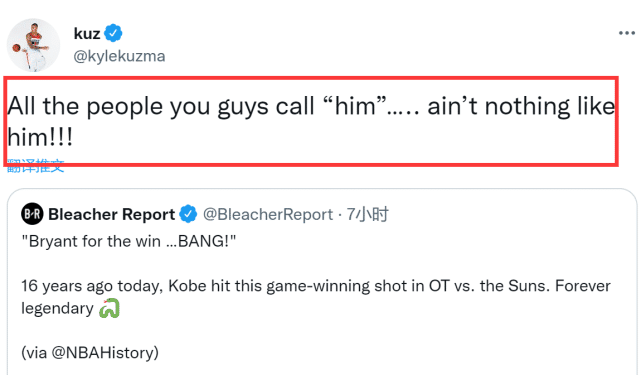Click the "(via" text before the mention
The height and width of the screenshot is (375, 641).
coord(34,353)
